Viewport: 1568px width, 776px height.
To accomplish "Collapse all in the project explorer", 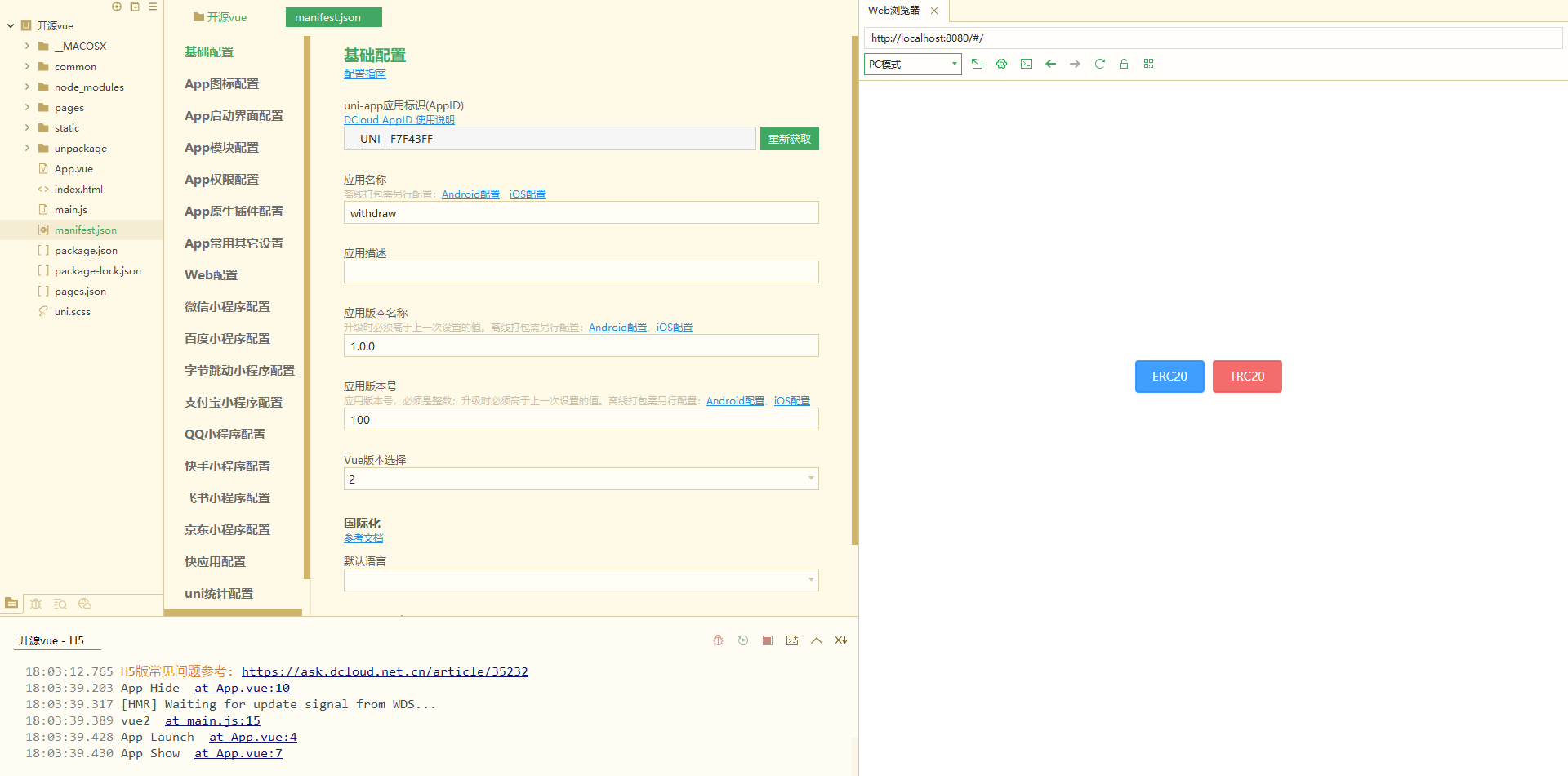I will click(x=135, y=7).
